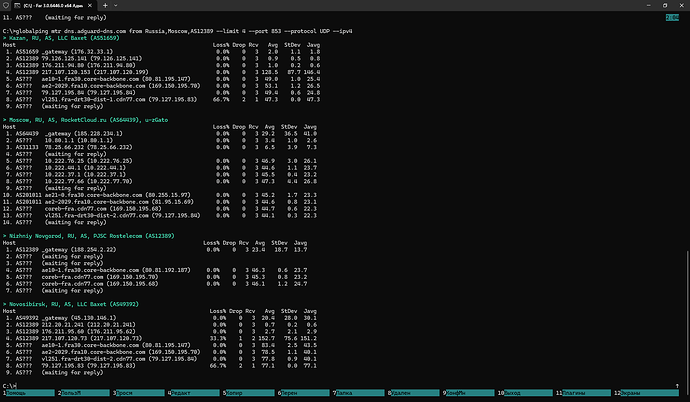Click the 217.107.120.73 hop row
The width and height of the screenshot is (690, 402).
pos(161,338)
